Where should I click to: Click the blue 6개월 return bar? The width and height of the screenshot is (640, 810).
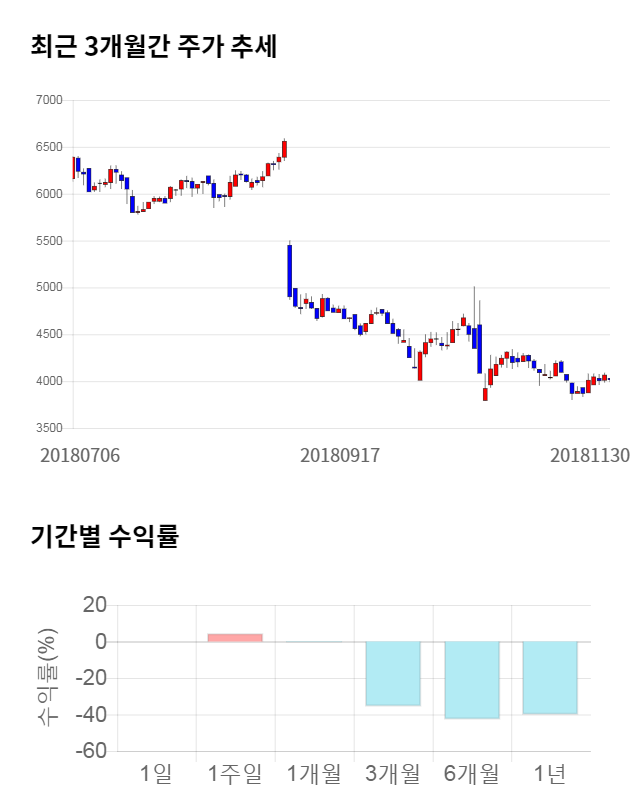(x=472, y=680)
